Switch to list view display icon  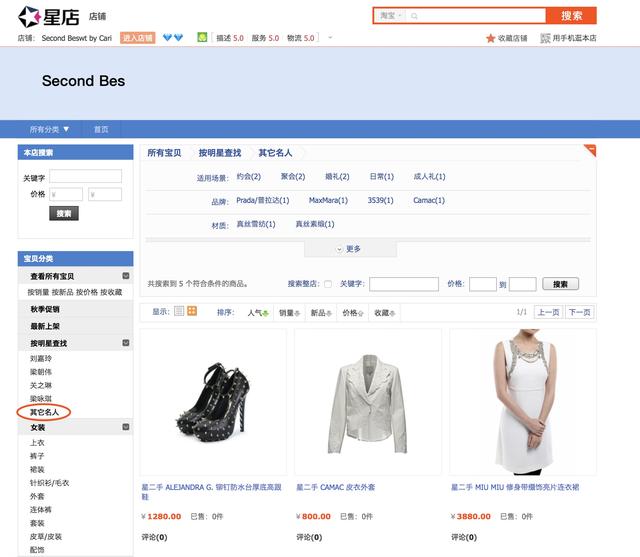(x=179, y=311)
